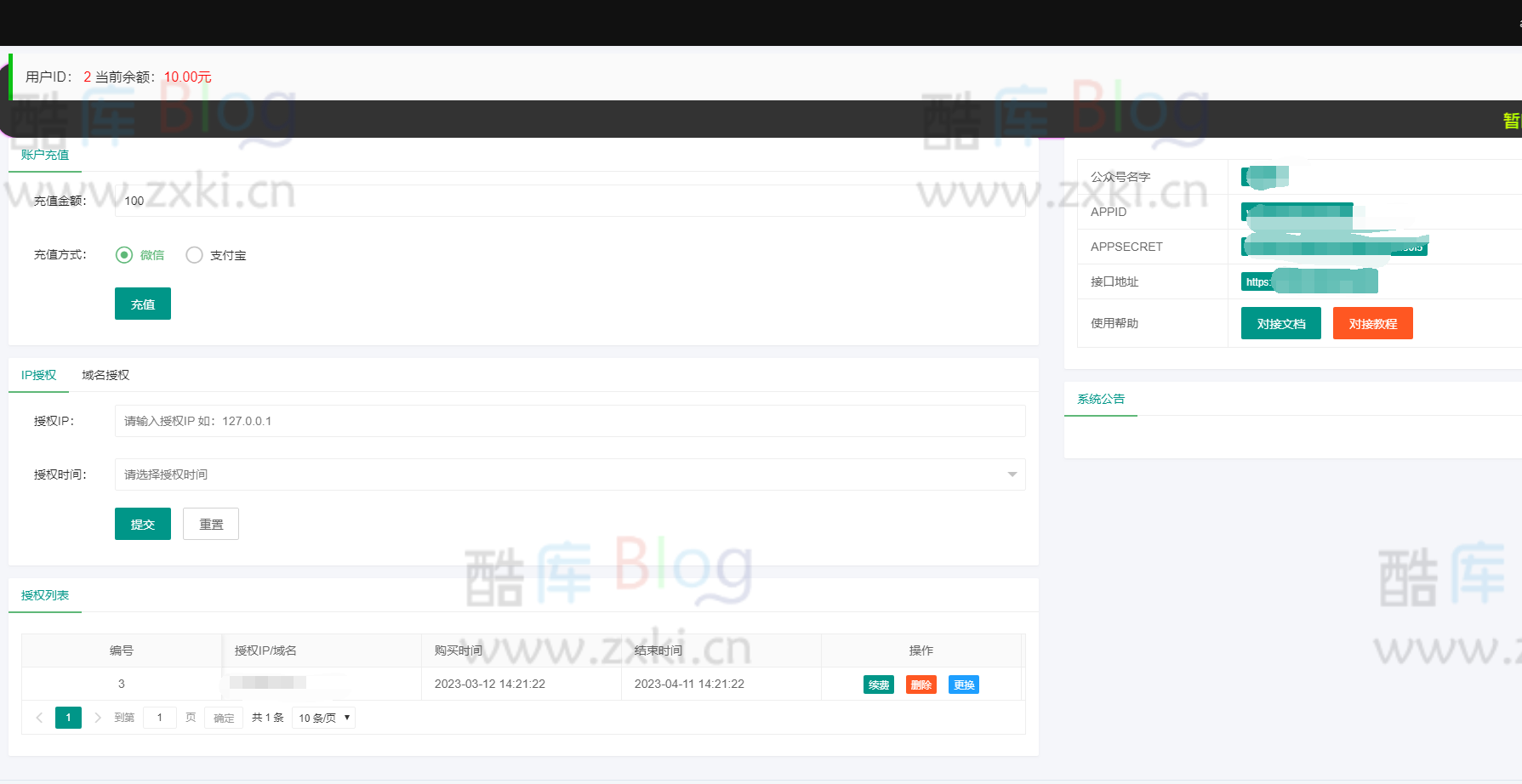Select page 1 in pagination
The height and width of the screenshot is (784, 1522).
68,717
